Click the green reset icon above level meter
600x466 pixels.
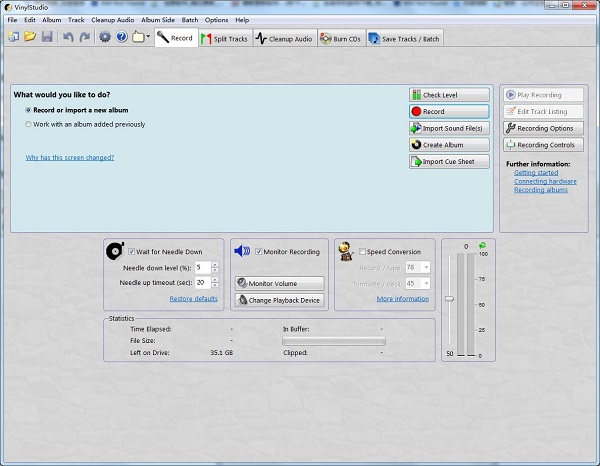(x=482, y=245)
